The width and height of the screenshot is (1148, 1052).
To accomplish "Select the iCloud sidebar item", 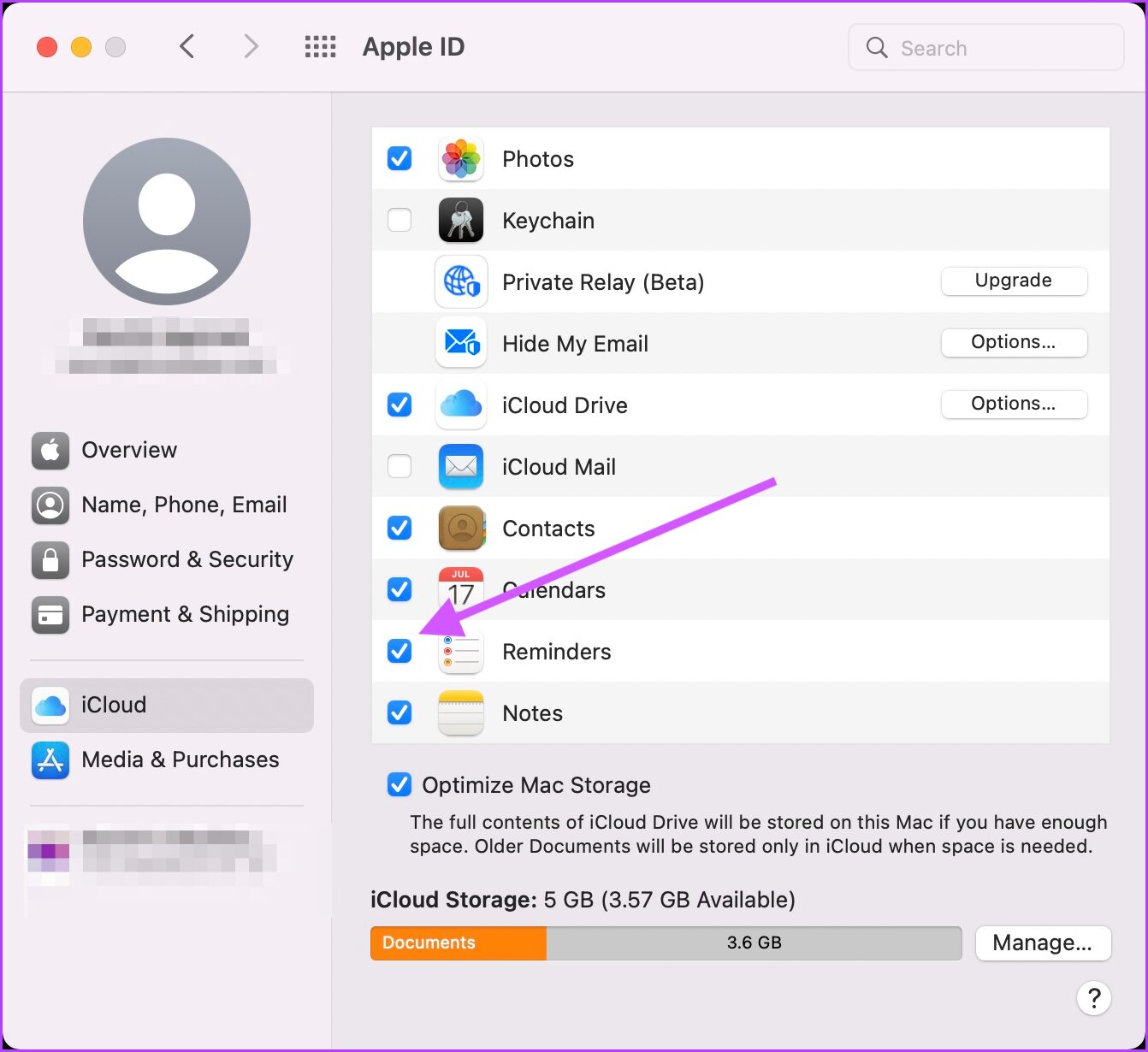I will tap(167, 705).
